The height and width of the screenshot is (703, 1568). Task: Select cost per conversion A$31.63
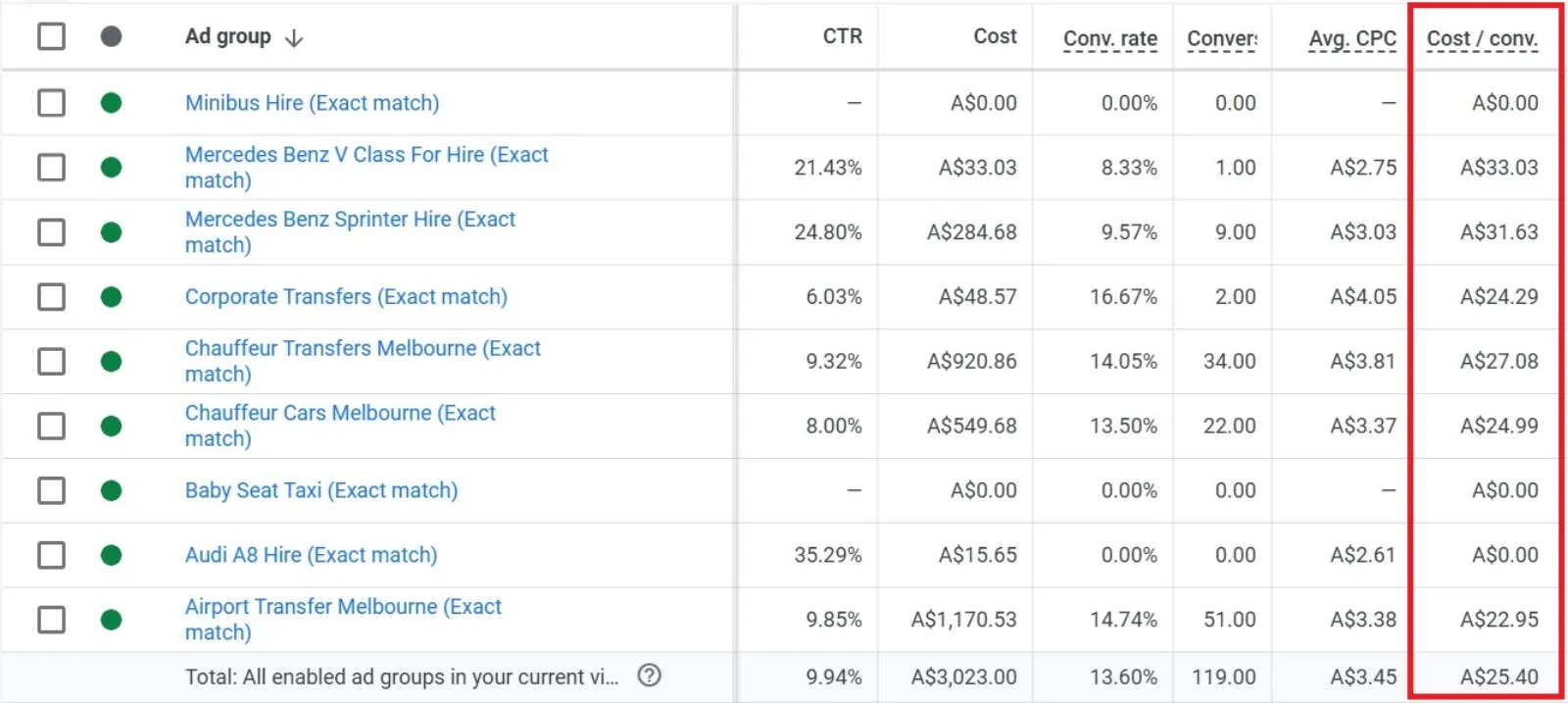click(x=1499, y=232)
